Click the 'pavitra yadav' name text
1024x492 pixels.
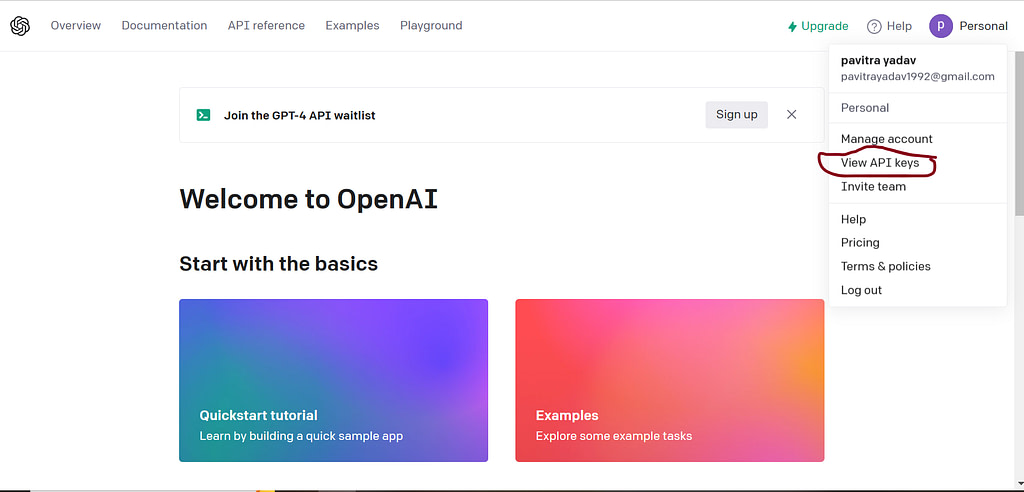[x=878, y=60]
